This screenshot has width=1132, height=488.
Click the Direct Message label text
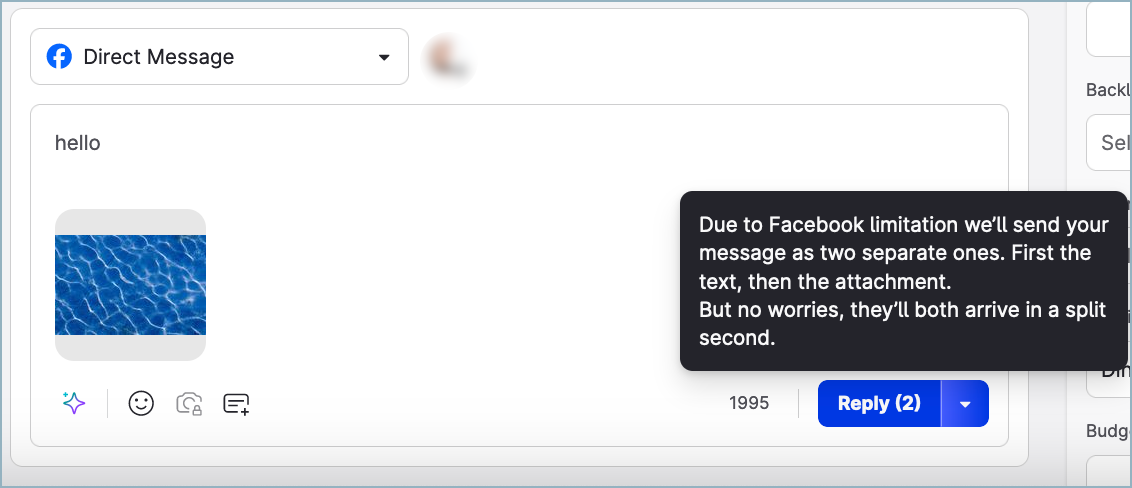(x=159, y=57)
